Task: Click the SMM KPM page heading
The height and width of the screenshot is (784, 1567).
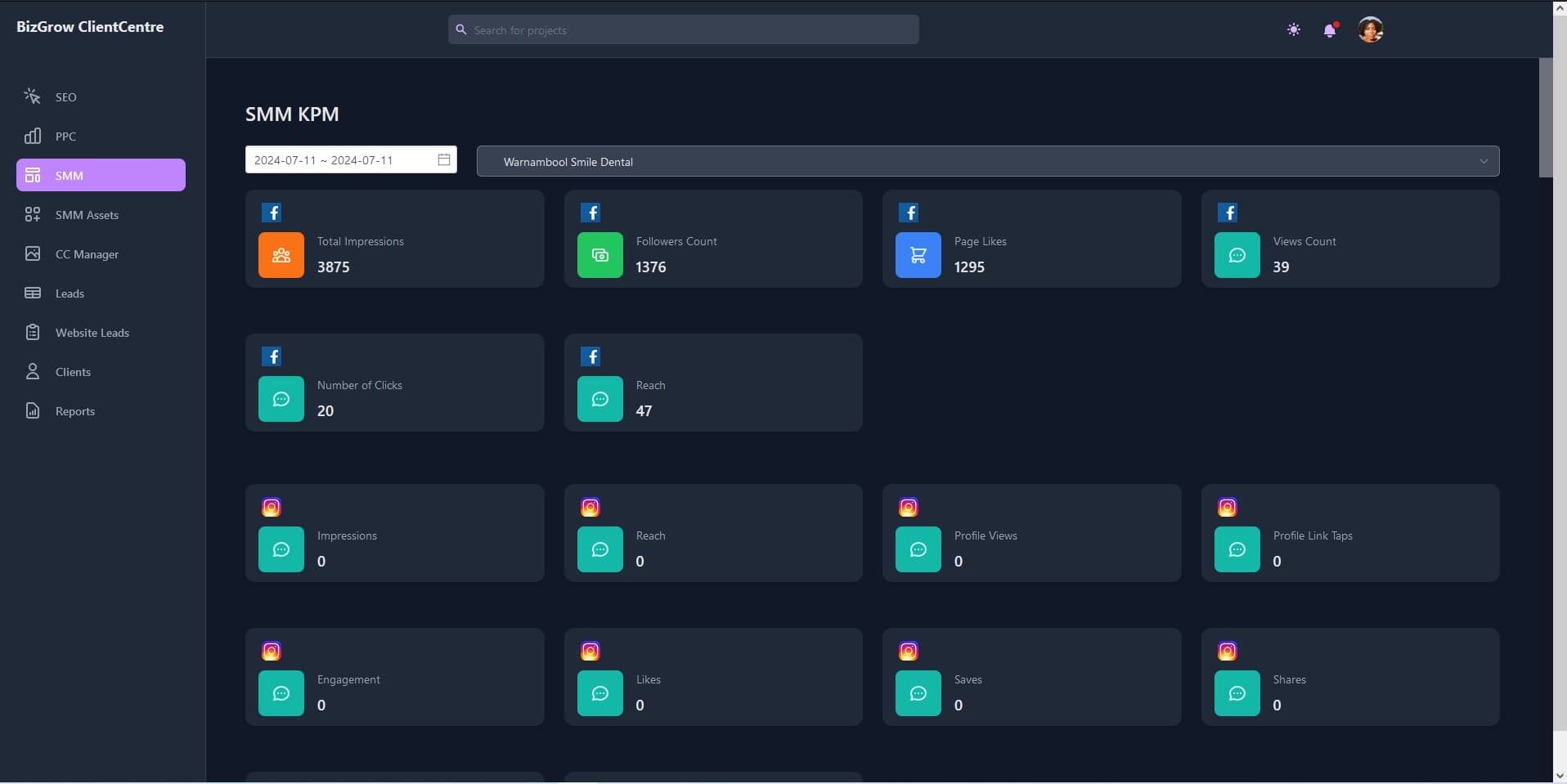Action: [x=292, y=114]
